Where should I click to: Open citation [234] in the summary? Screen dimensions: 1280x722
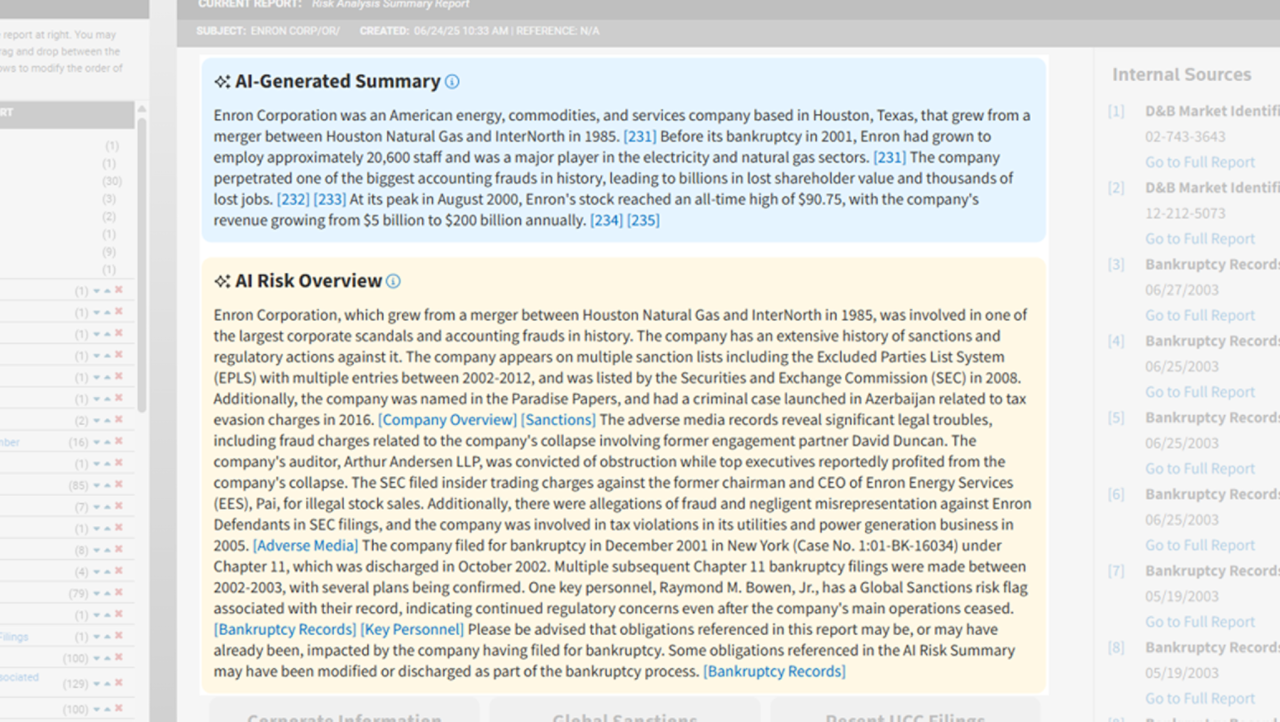606,220
